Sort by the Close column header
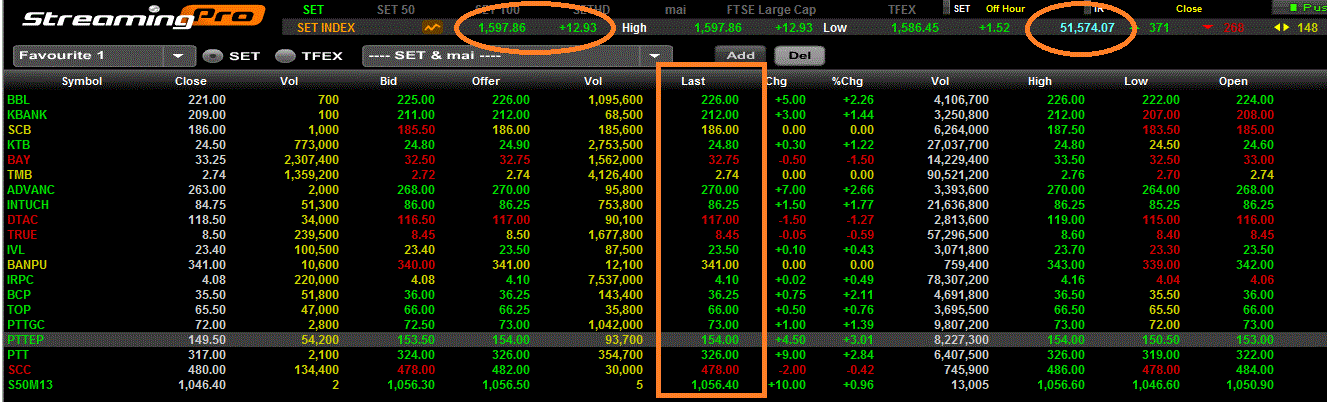The width and height of the screenshot is (1327, 402). (x=191, y=81)
